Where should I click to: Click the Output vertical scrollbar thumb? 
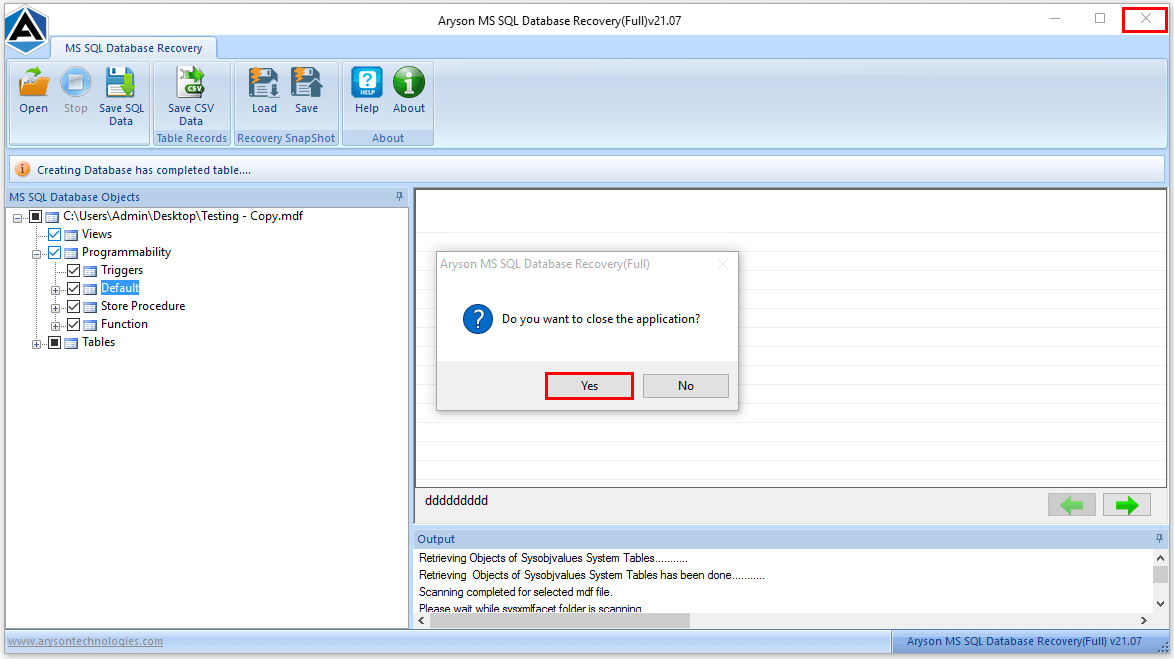pyautogui.click(x=1160, y=574)
